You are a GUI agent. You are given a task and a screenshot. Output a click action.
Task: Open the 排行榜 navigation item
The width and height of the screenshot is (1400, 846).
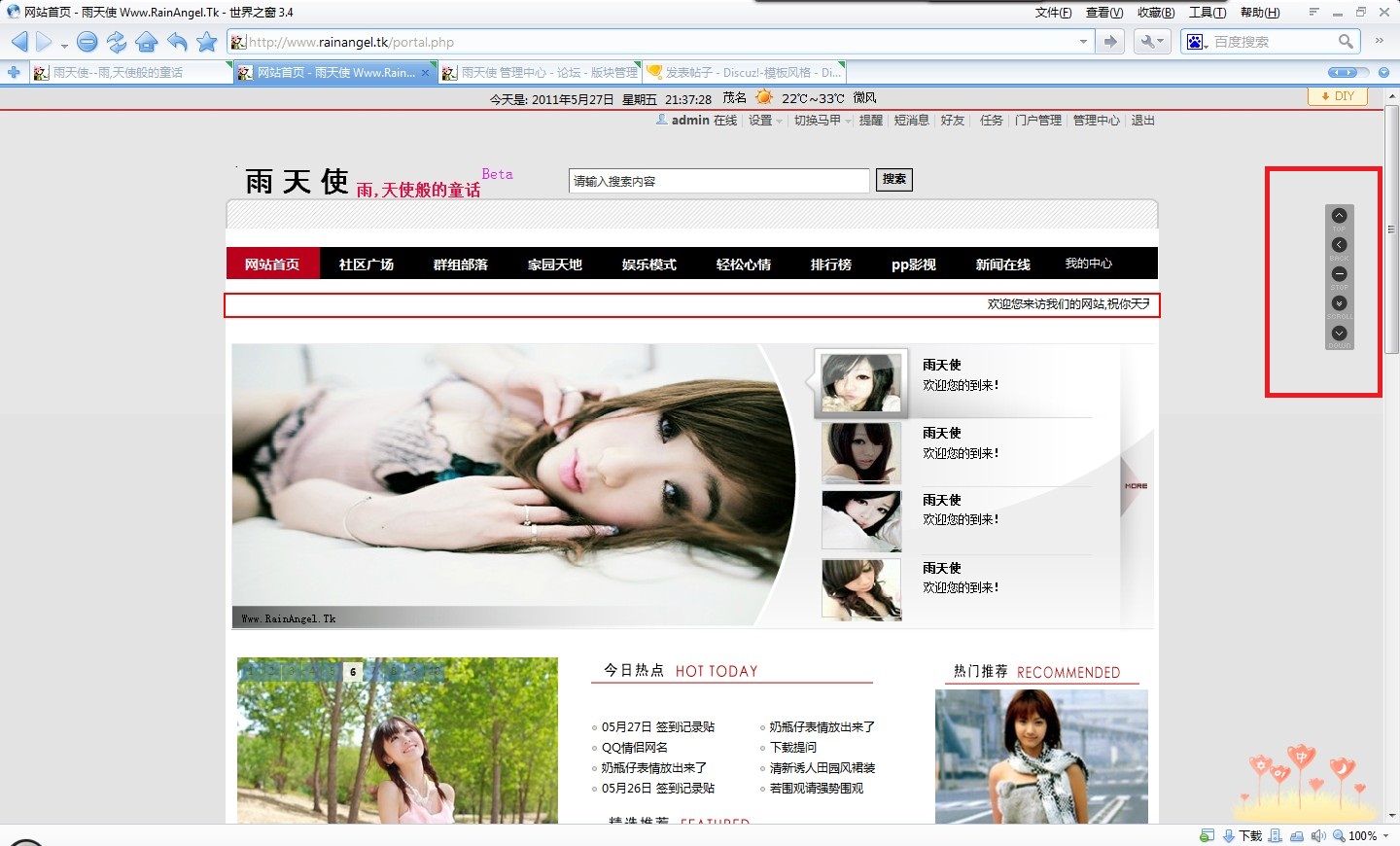[x=831, y=264]
